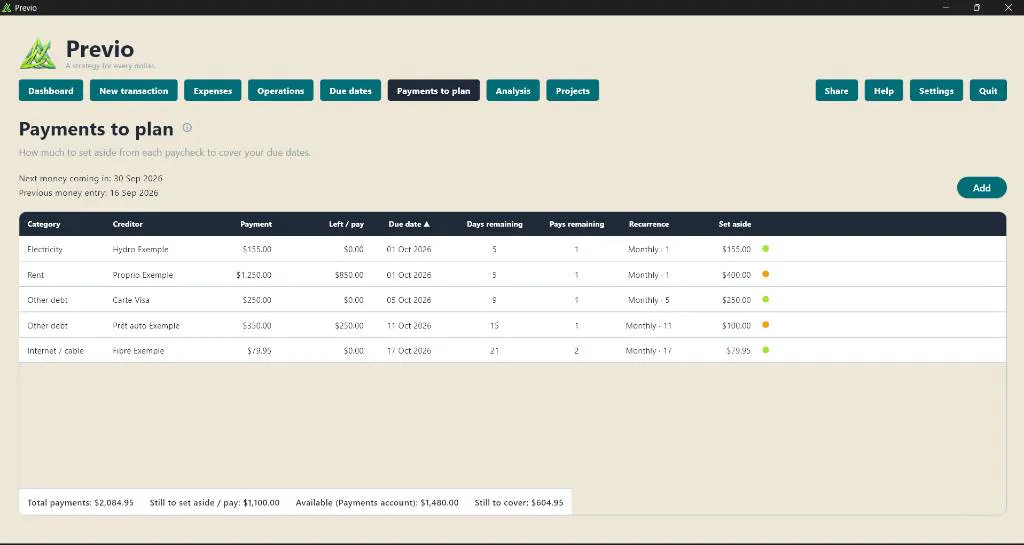Image resolution: width=1024 pixels, height=545 pixels.
Task: Select the Internet / cable category cell
Action: 56,350
